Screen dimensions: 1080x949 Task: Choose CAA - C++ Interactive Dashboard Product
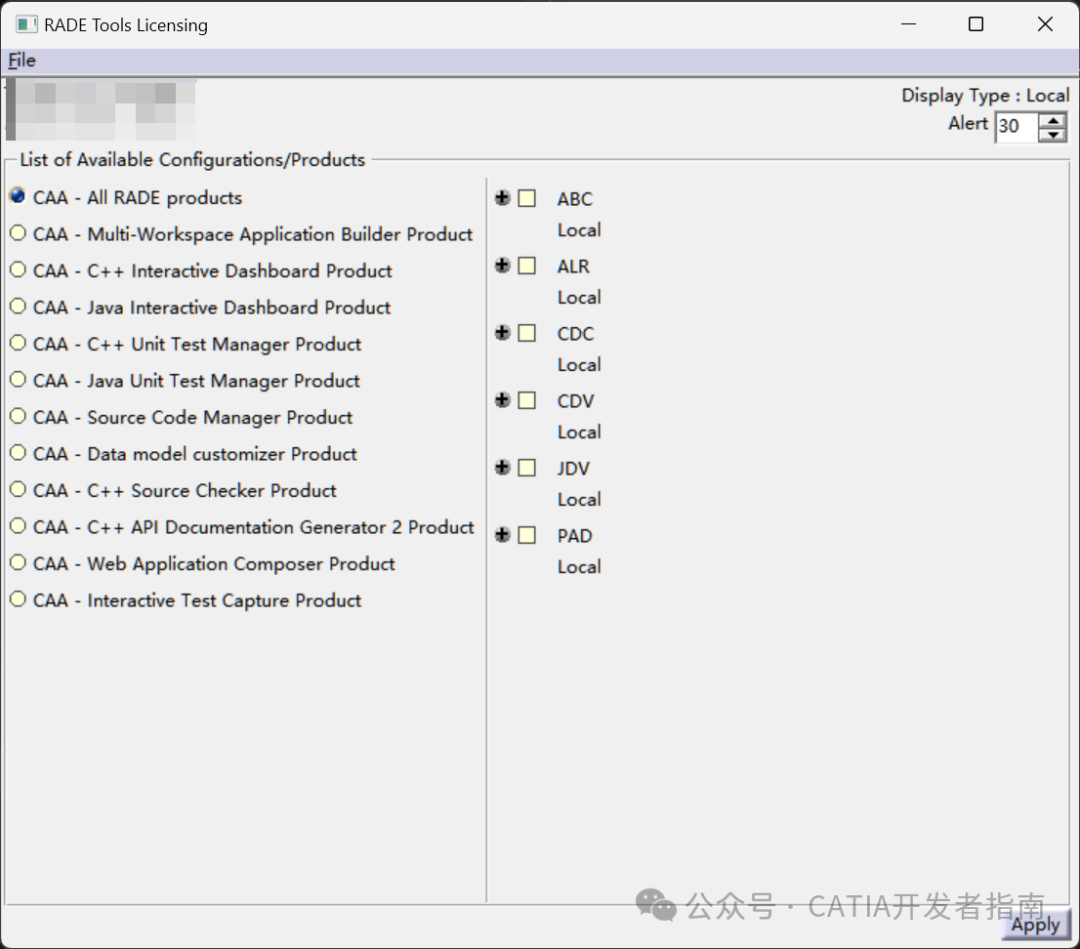coord(18,270)
